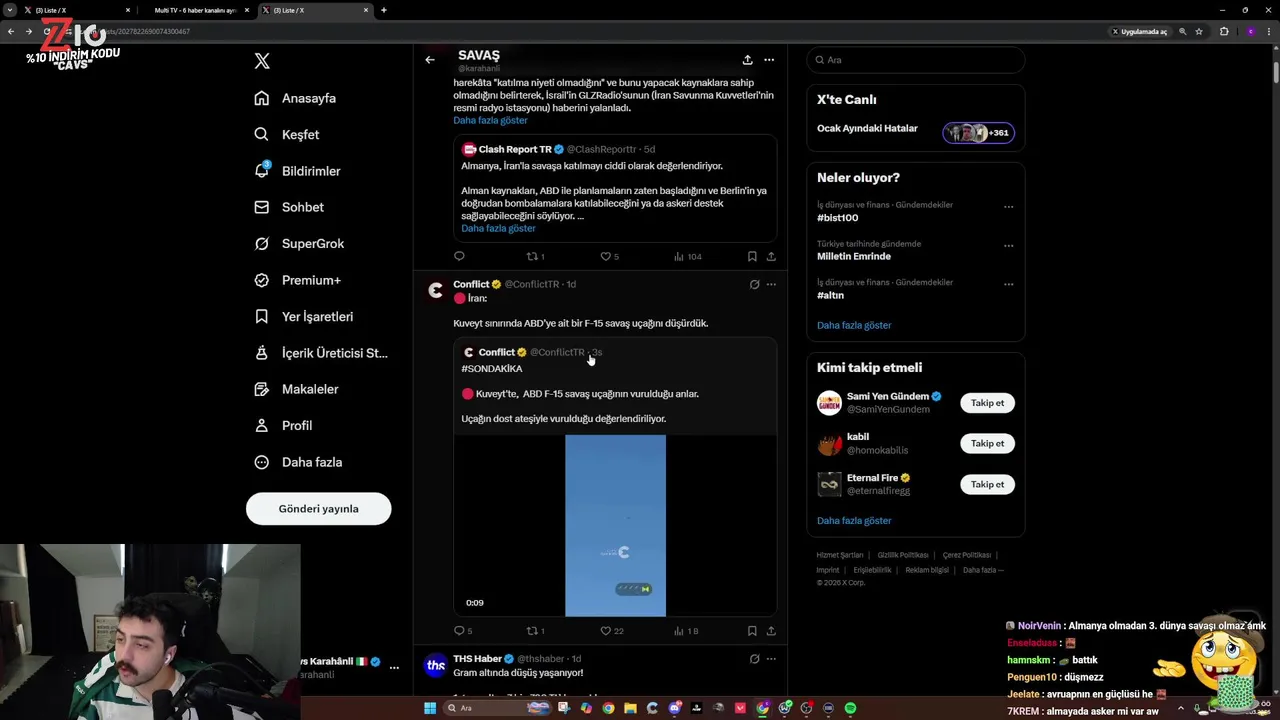Viewport: 1280px width, 720px height.
Task: Open Bildirimler notifications
Action: click(297, 171)
